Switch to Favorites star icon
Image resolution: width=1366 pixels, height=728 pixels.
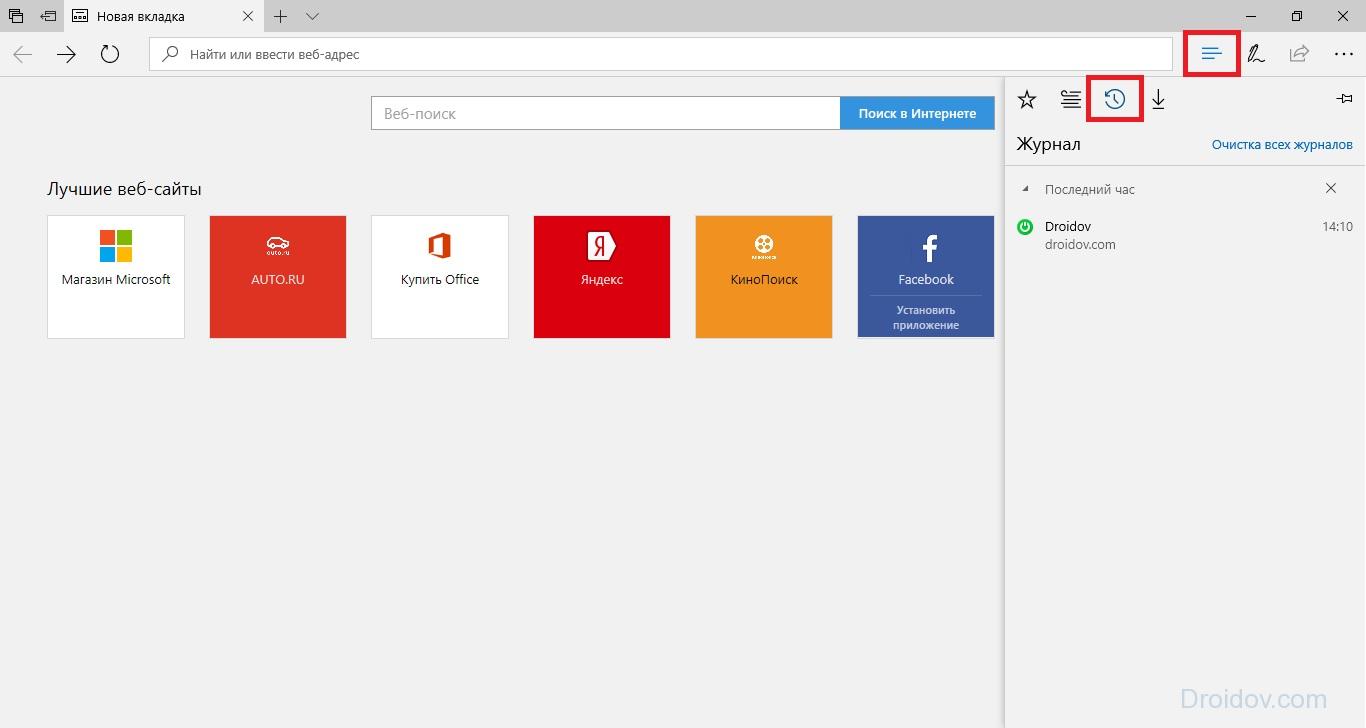1027,99
